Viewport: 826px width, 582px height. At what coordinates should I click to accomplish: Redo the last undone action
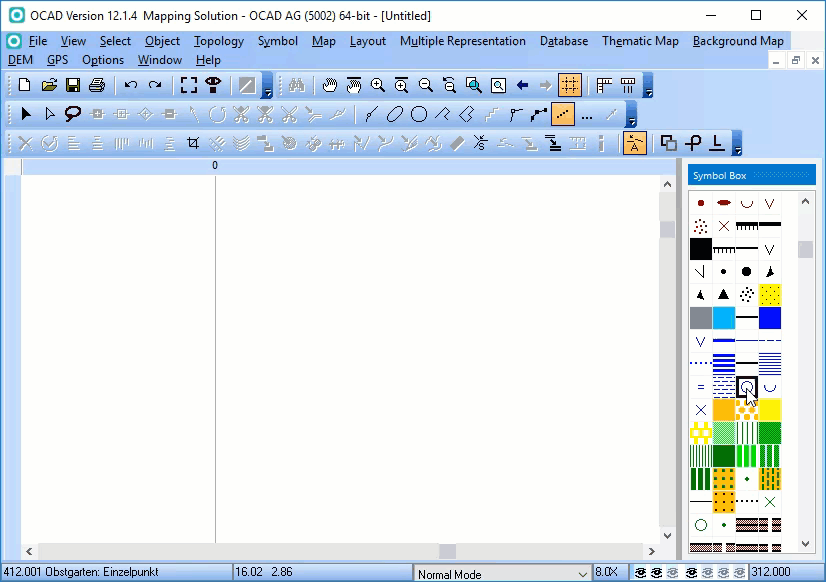pos(155,85)
